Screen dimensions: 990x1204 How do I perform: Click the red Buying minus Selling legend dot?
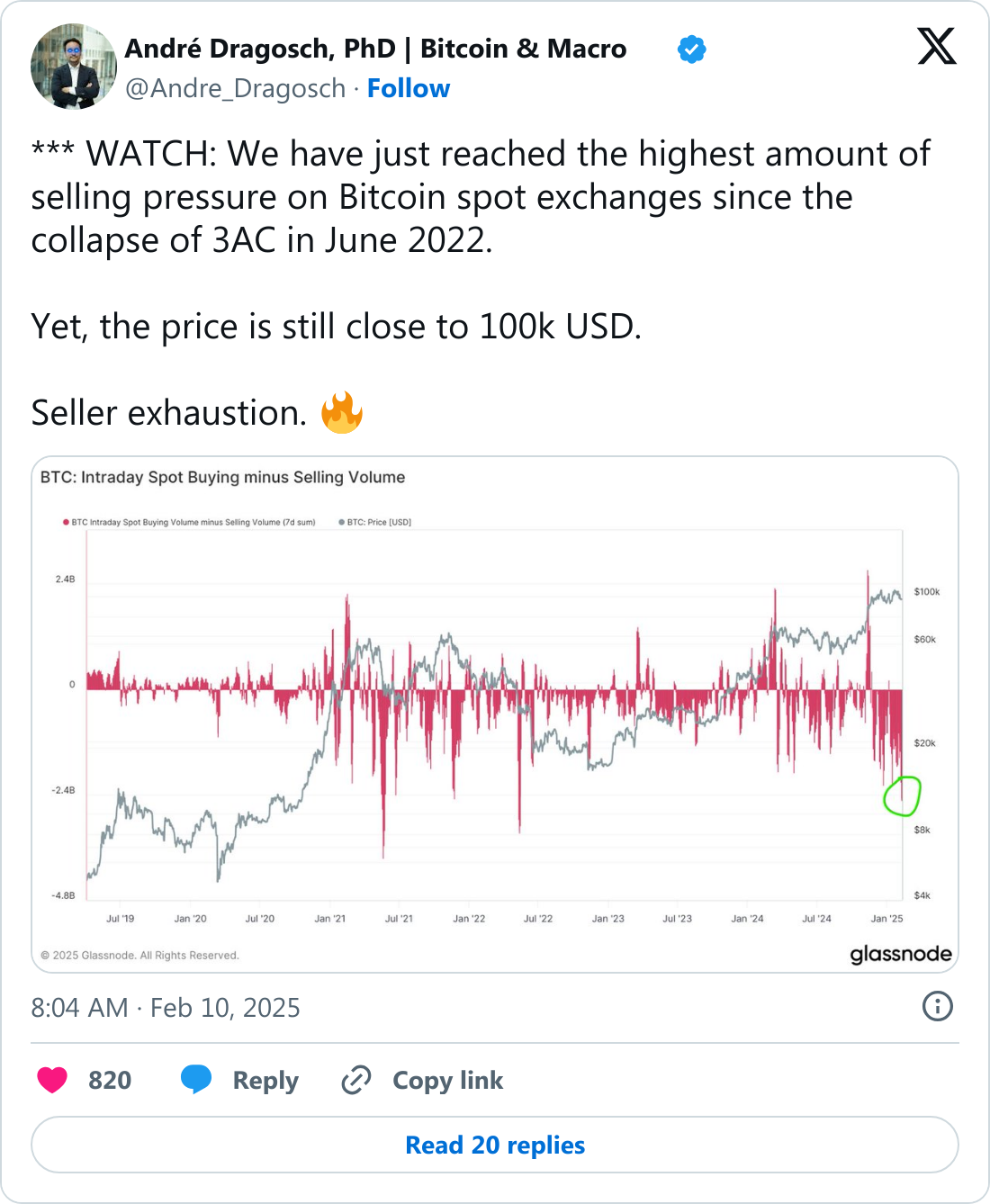coord(66,522)
